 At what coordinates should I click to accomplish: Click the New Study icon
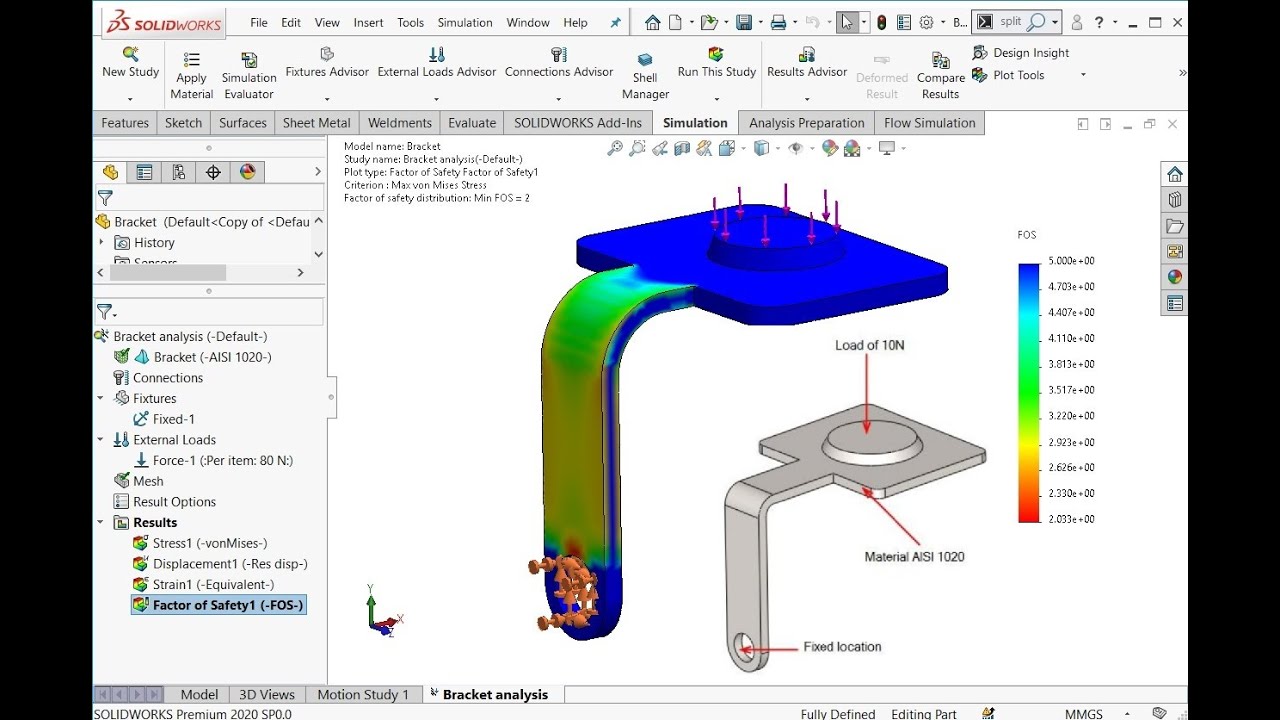click(x=131, y=53)
